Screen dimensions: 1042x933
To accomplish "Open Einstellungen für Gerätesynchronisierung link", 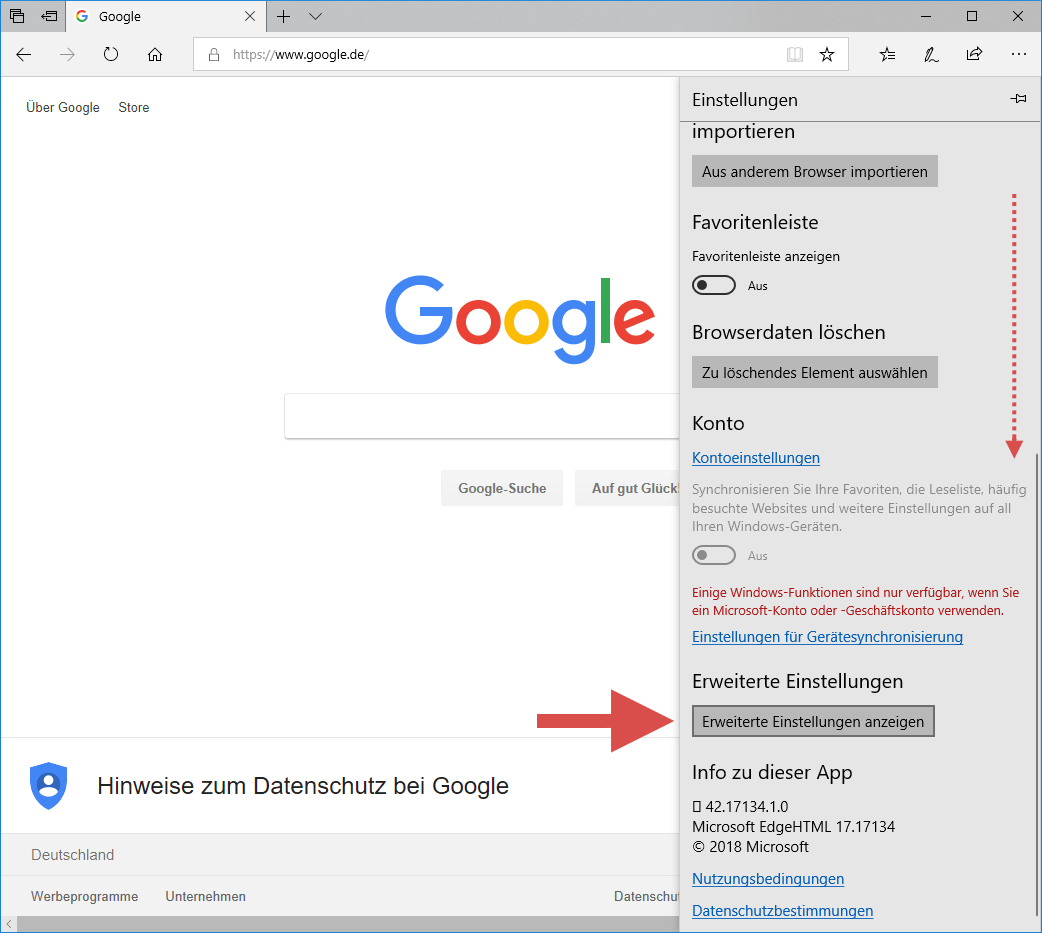I will 827,637.
